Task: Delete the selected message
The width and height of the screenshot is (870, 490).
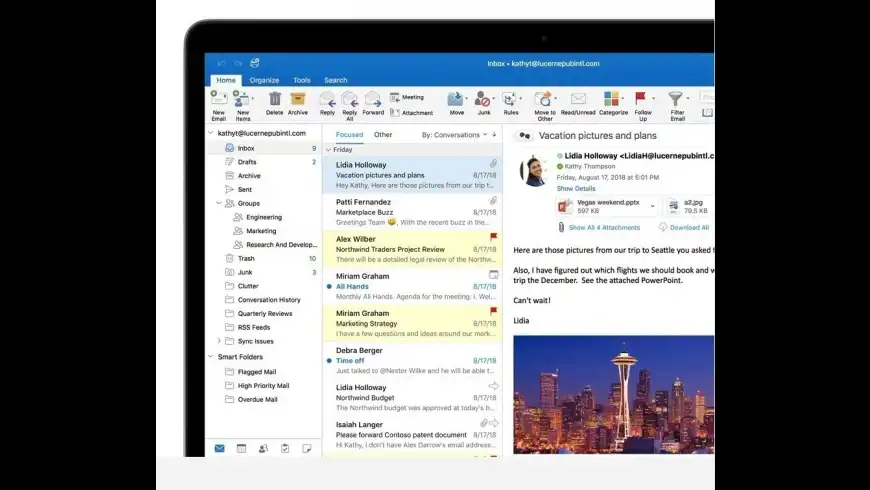Action: [275, 103]
